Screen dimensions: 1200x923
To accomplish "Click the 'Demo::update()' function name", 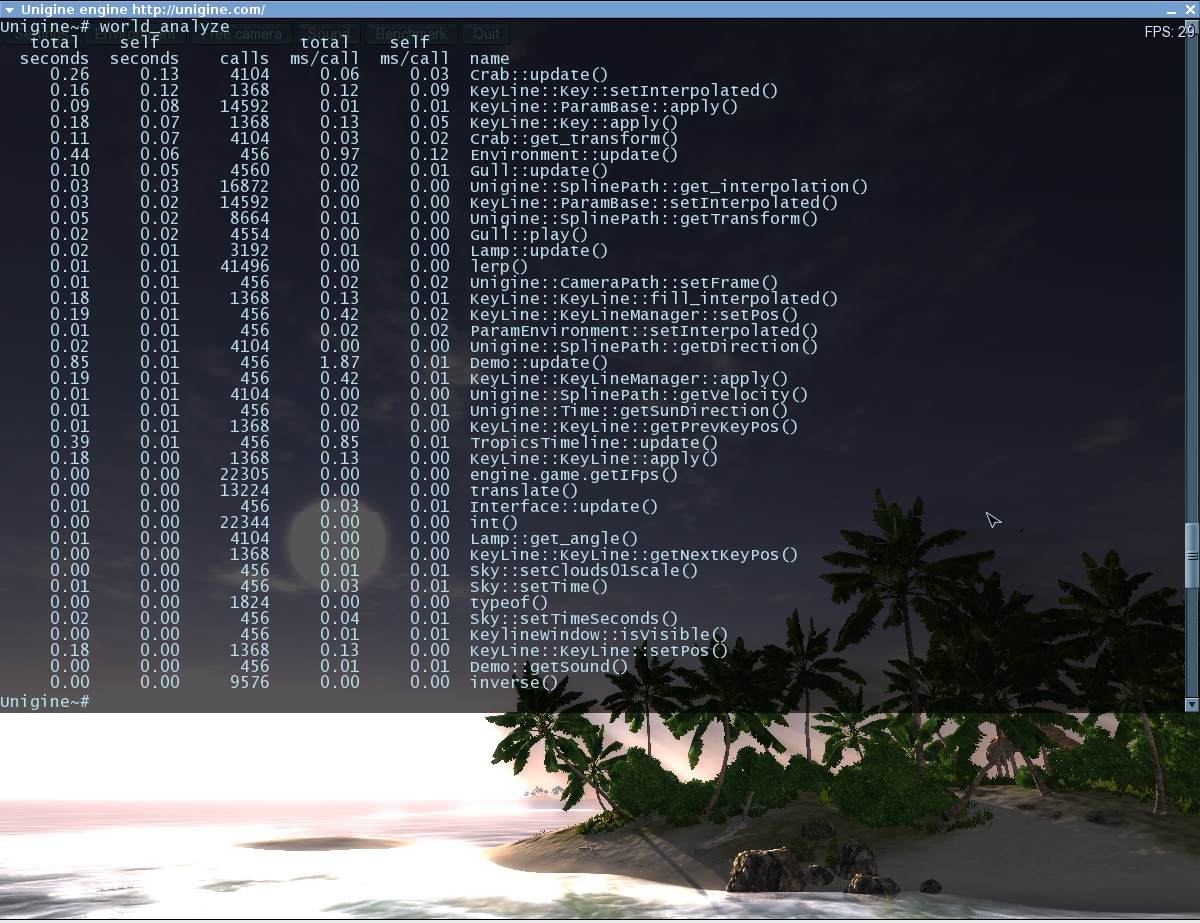I will 539,363.
